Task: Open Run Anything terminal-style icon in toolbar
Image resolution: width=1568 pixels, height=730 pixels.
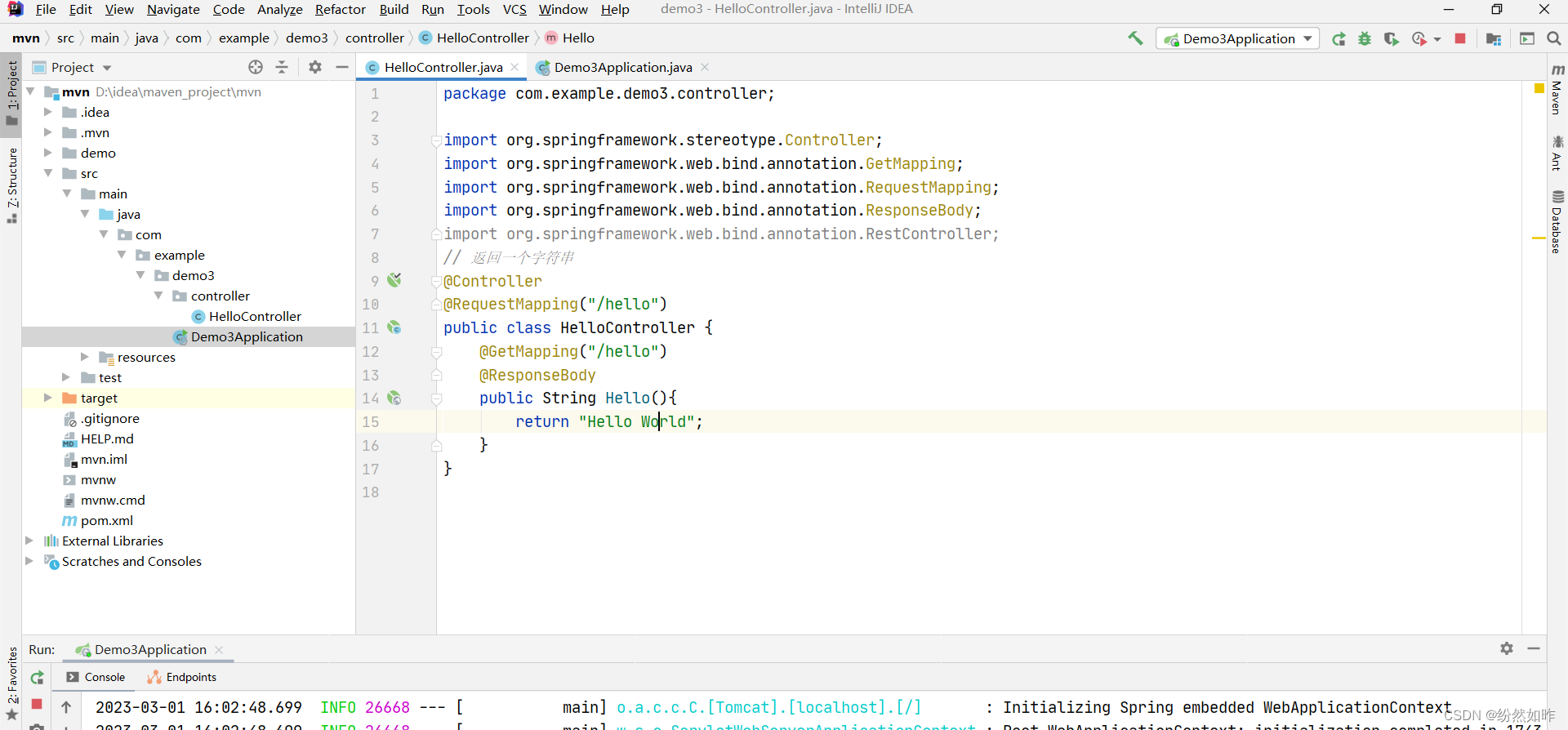Action: 1527,38
